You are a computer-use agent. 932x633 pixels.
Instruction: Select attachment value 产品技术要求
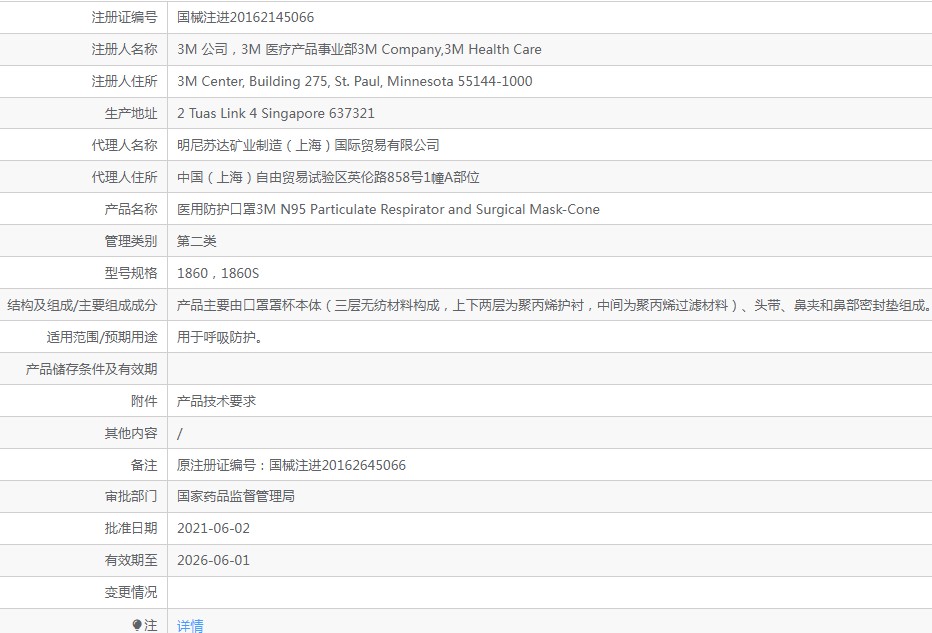click(x=216, y=401)
